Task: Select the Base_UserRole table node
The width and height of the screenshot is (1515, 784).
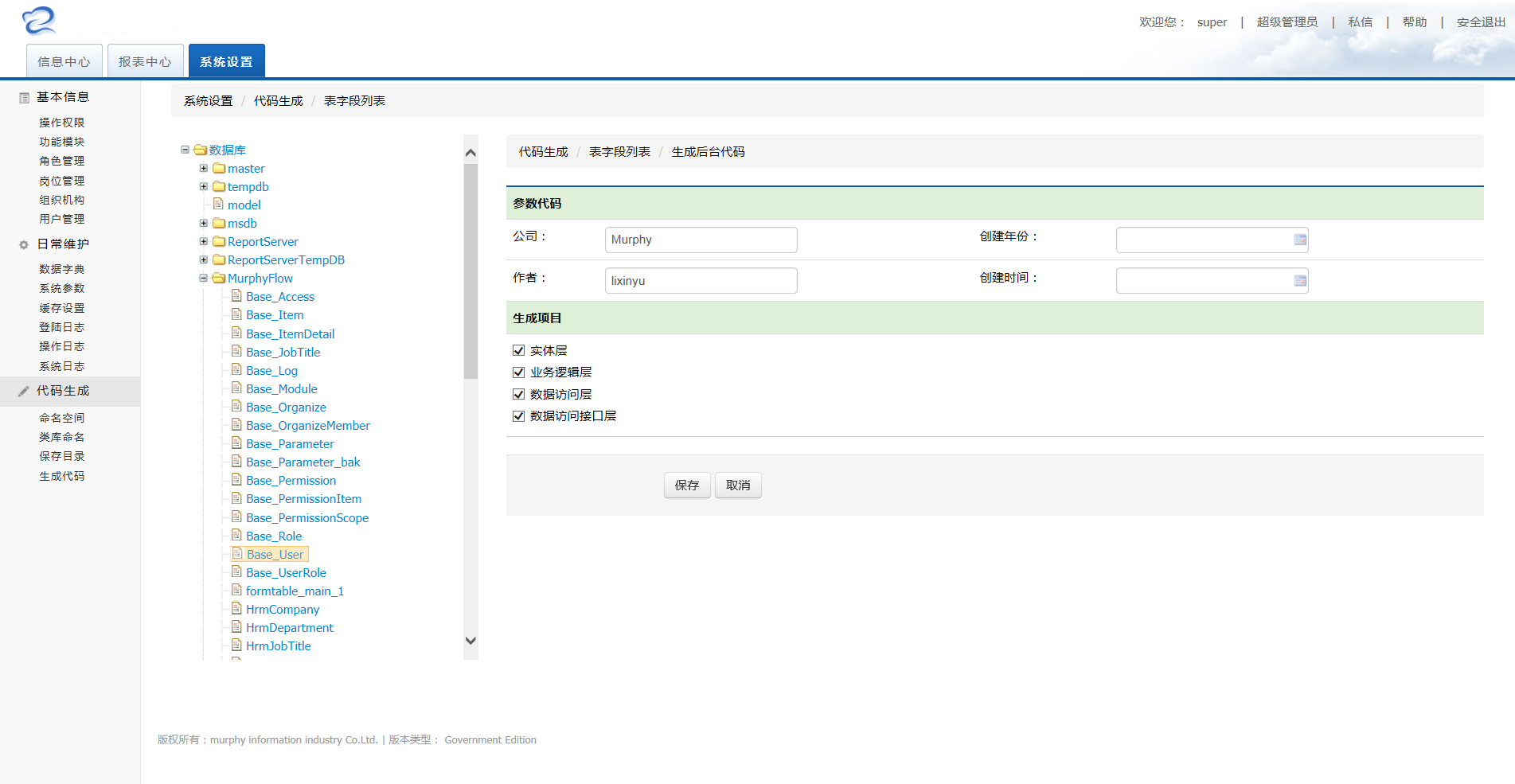Action: [x=286, y=572]
